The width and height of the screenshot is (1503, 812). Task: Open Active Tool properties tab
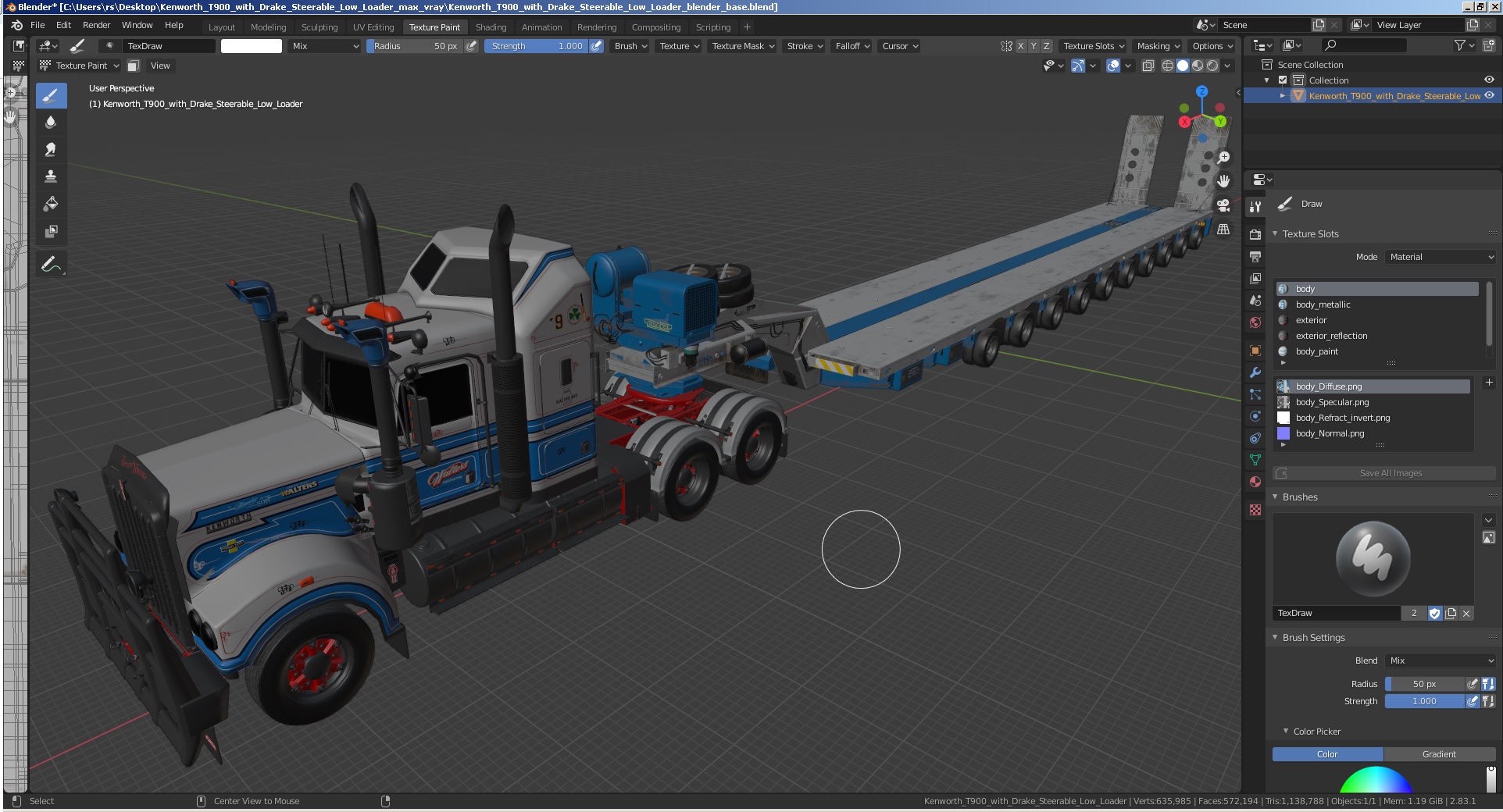point(1255,207)
